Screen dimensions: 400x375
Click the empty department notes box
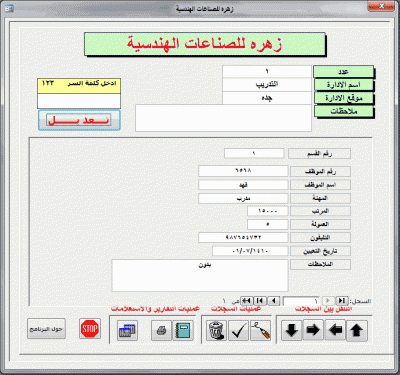(223, 118)
